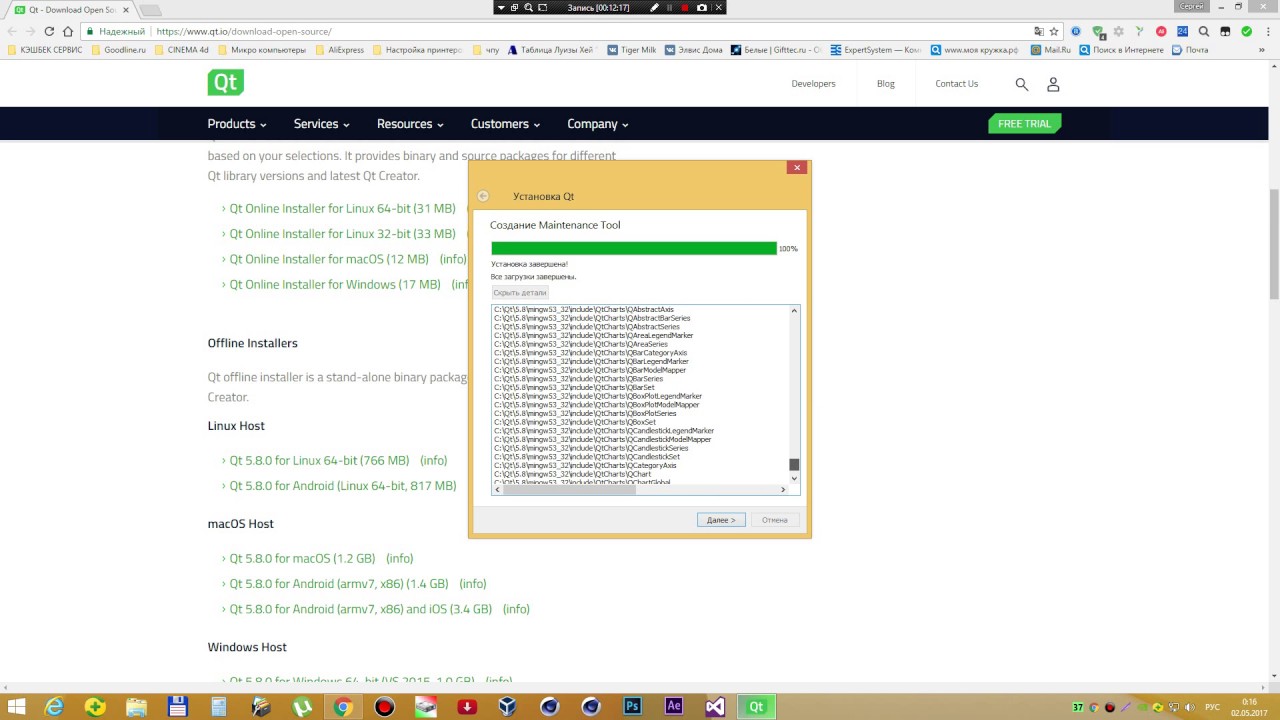Launch Internet Explorer from the taskbar
Screen dimensions: 1280x720
[54, 707]
